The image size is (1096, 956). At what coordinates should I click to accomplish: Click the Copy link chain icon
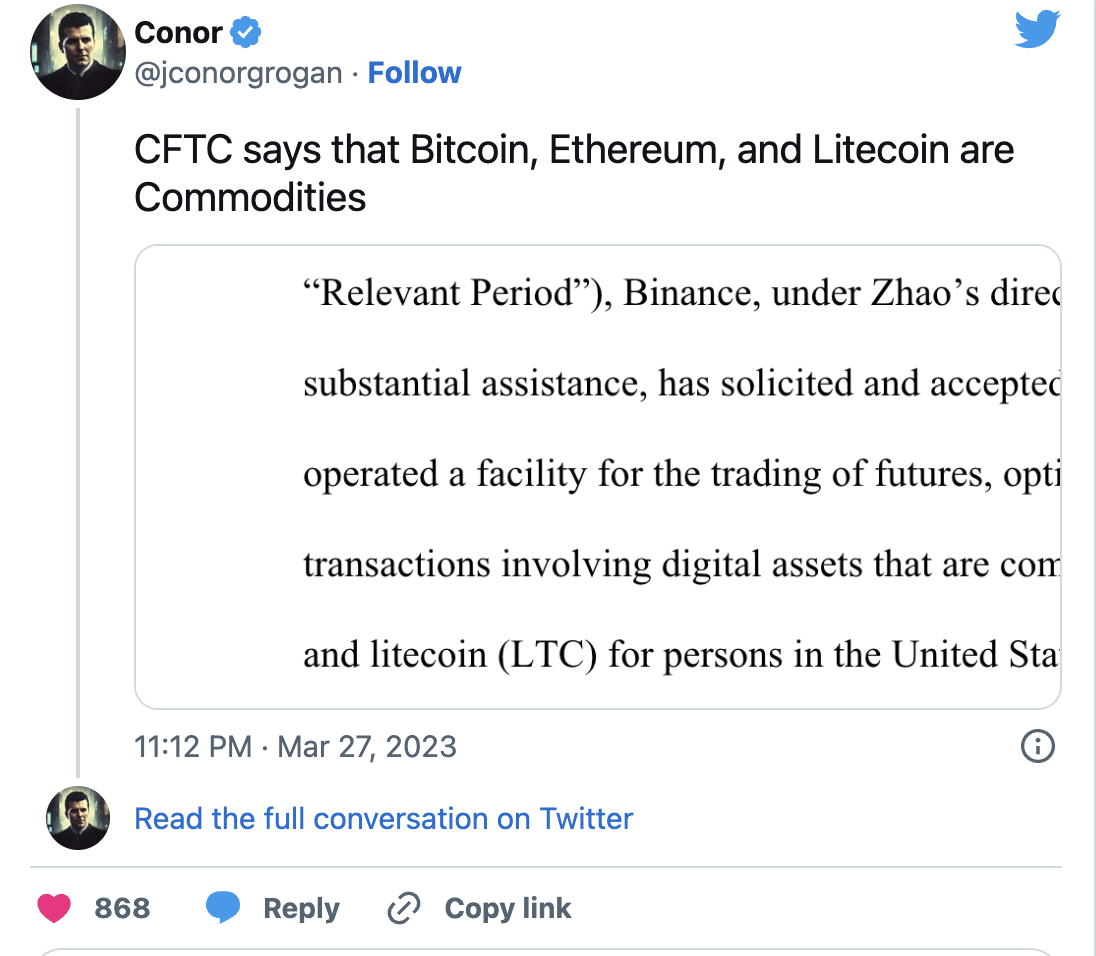click(403, 908)
